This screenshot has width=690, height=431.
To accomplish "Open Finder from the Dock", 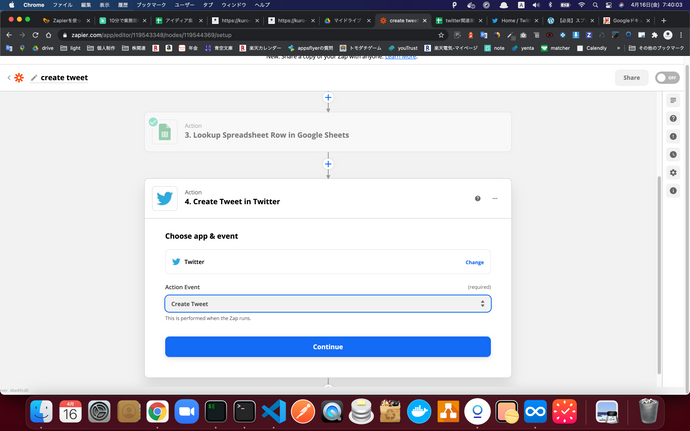I will [x=41, y=412].
